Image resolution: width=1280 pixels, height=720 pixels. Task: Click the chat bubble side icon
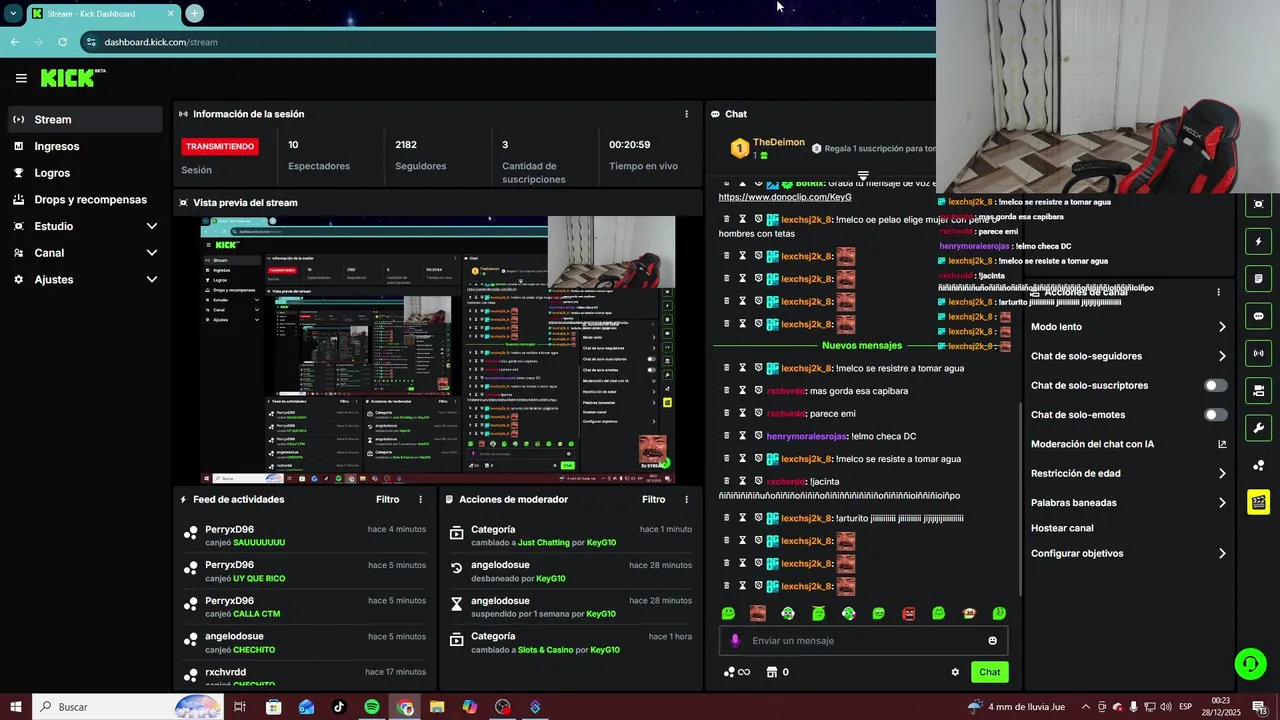tap(1259, 316)
